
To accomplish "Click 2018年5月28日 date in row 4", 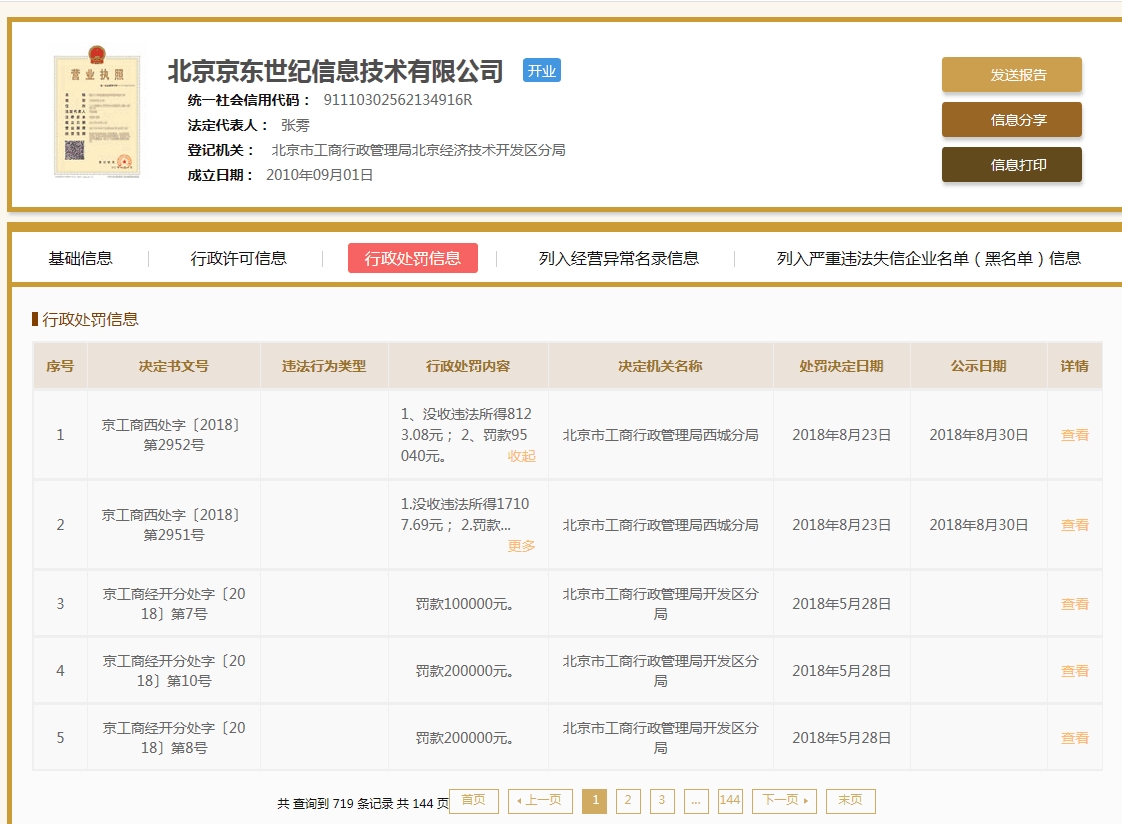I will click(842, 671).
